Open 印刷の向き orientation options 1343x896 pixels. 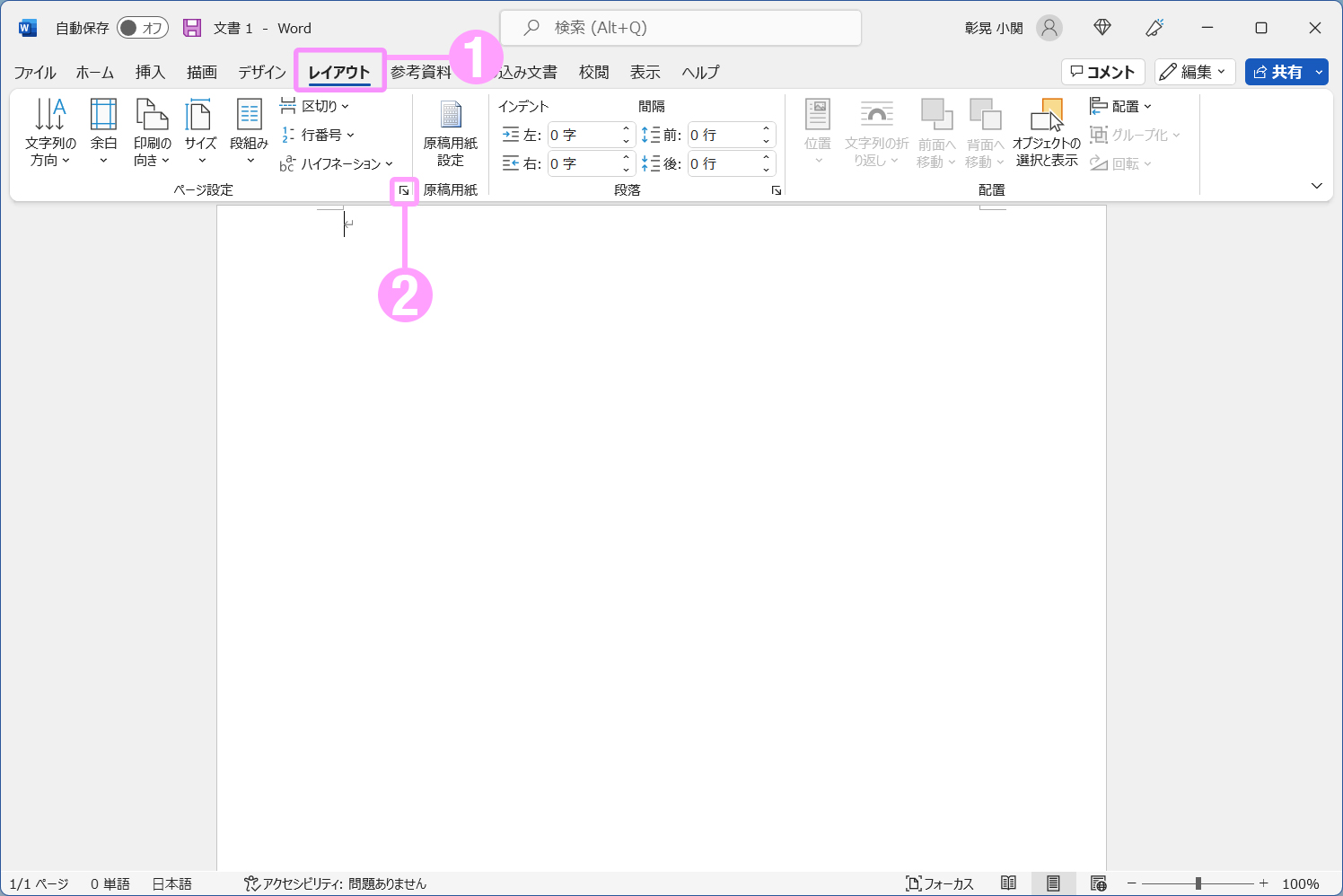152,132
